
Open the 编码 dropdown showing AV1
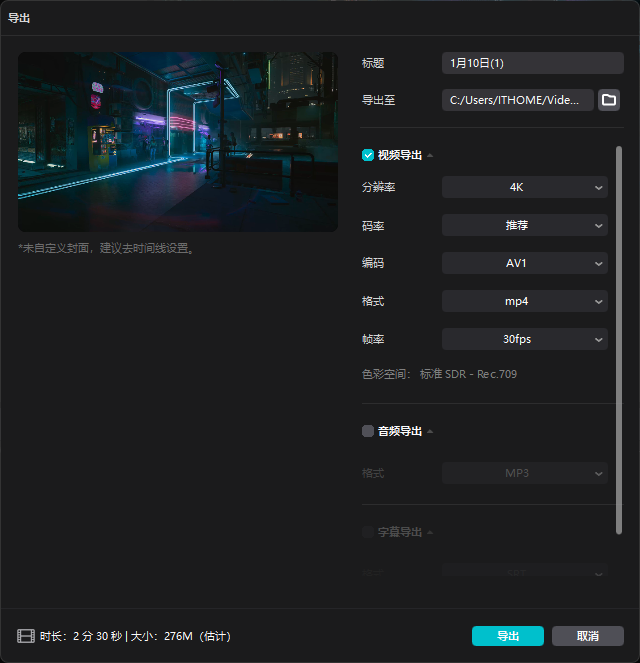click(x=524, y=263)
